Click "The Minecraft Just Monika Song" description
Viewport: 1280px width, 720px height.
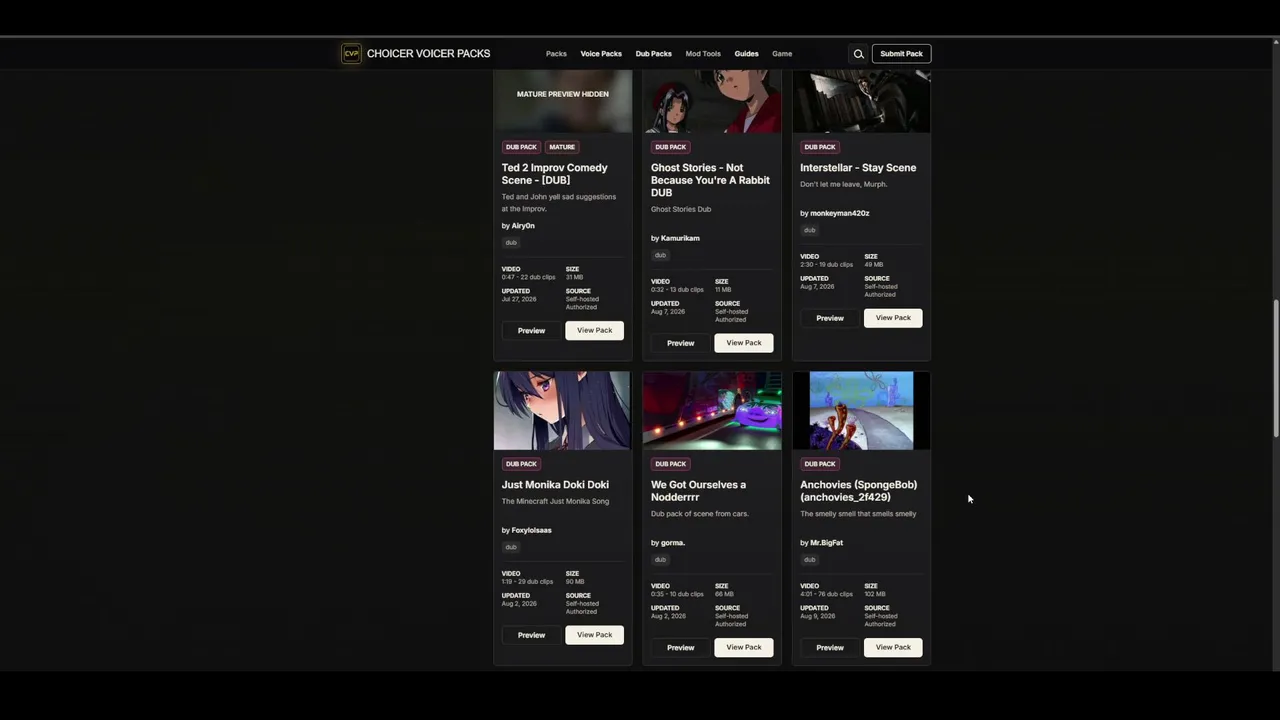[555, 501]
